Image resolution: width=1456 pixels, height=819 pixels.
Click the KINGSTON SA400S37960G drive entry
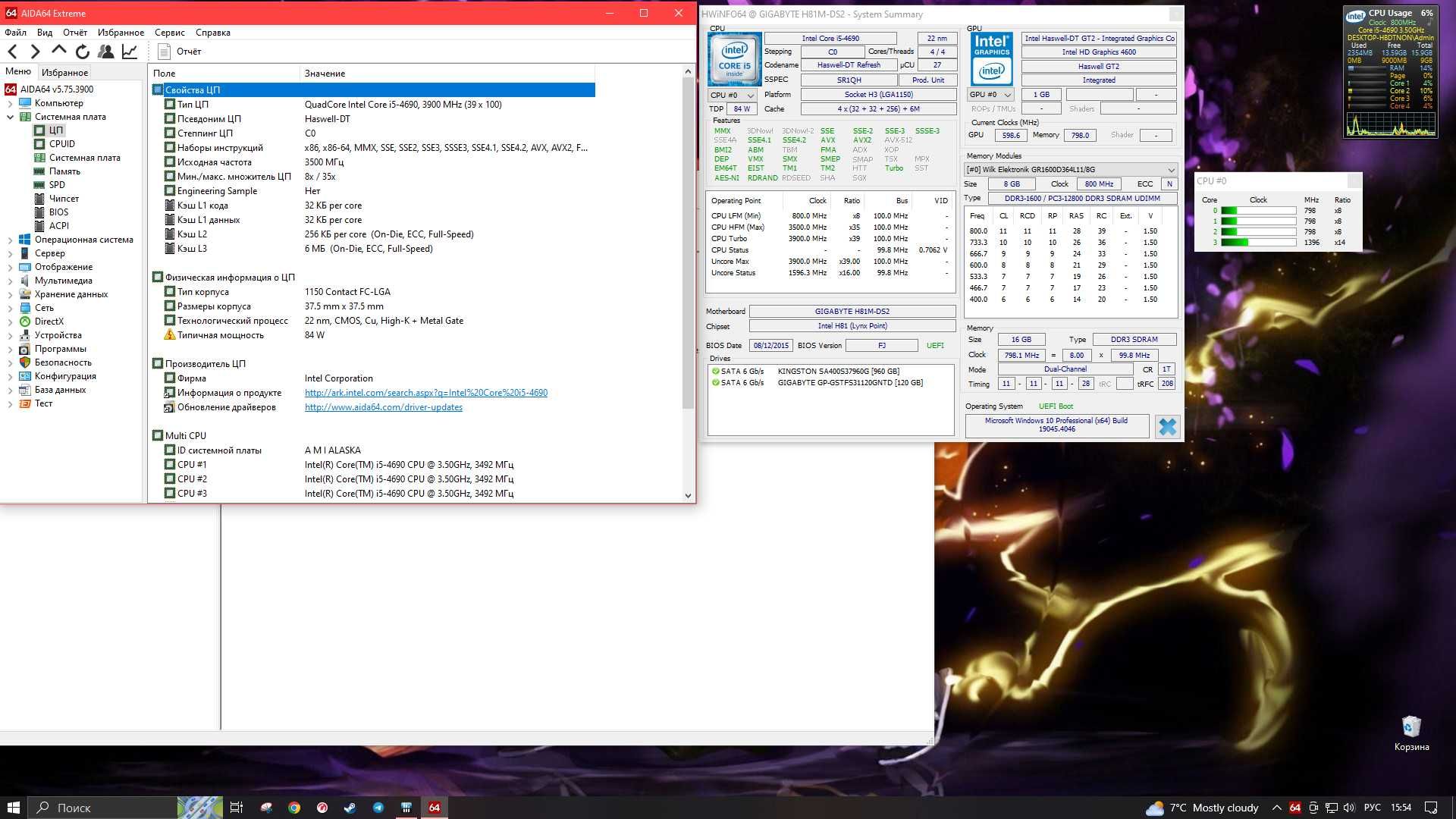pyautogui.click(x=830, y=372)
